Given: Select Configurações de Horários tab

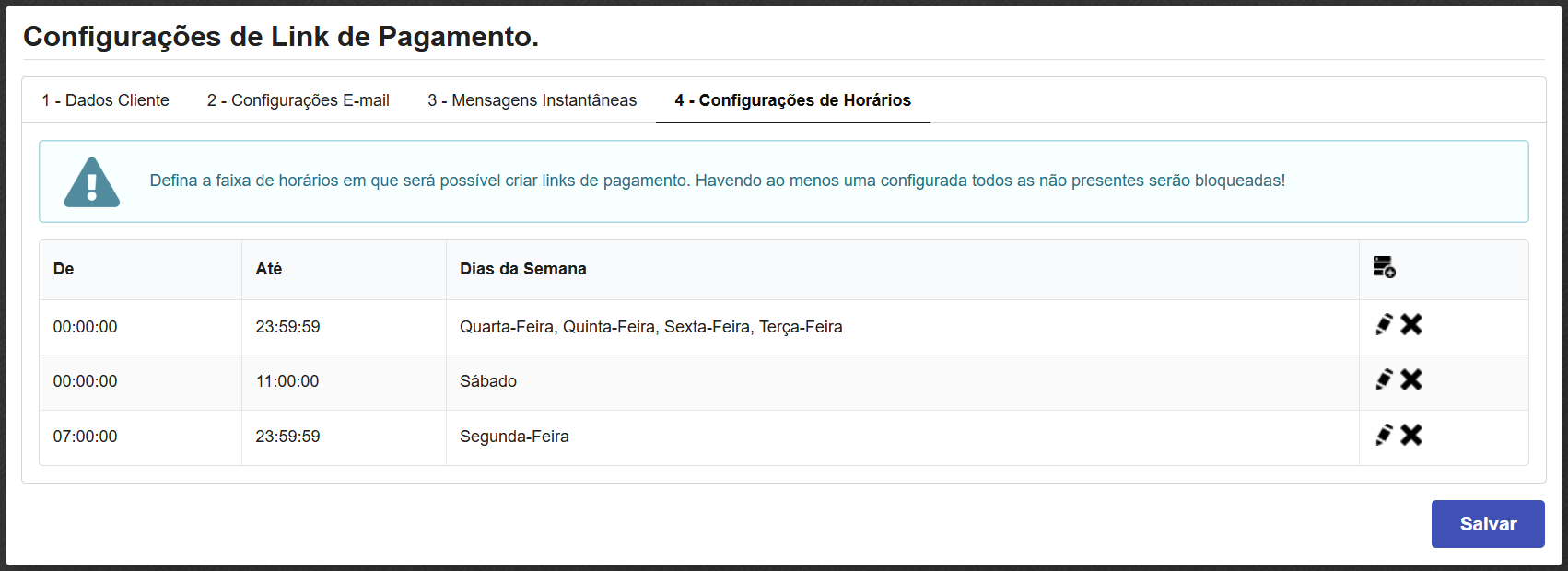Looking at the screenshot, I should click(x=792, y=100).
